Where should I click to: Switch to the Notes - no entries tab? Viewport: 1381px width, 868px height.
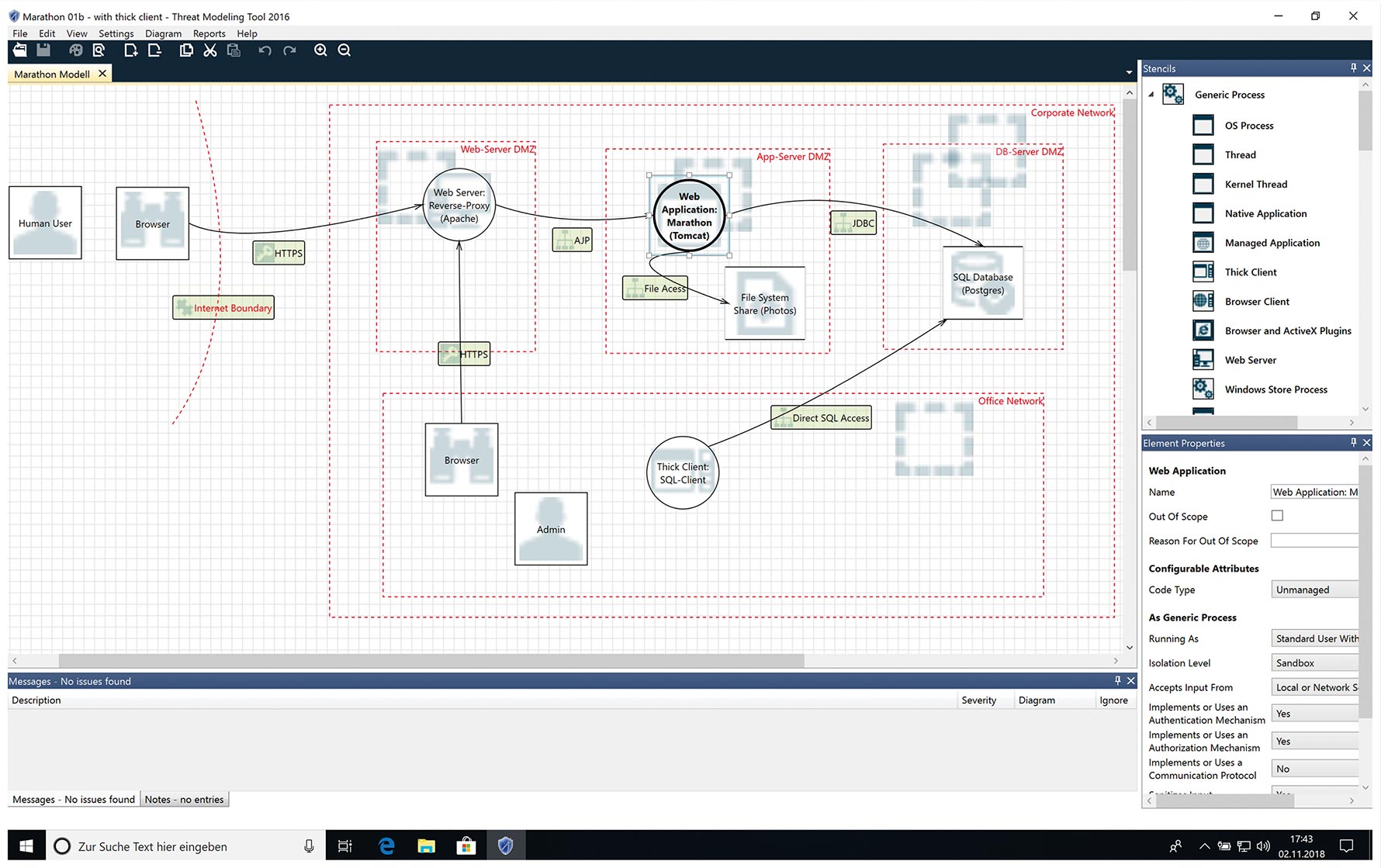pos(185,799)
